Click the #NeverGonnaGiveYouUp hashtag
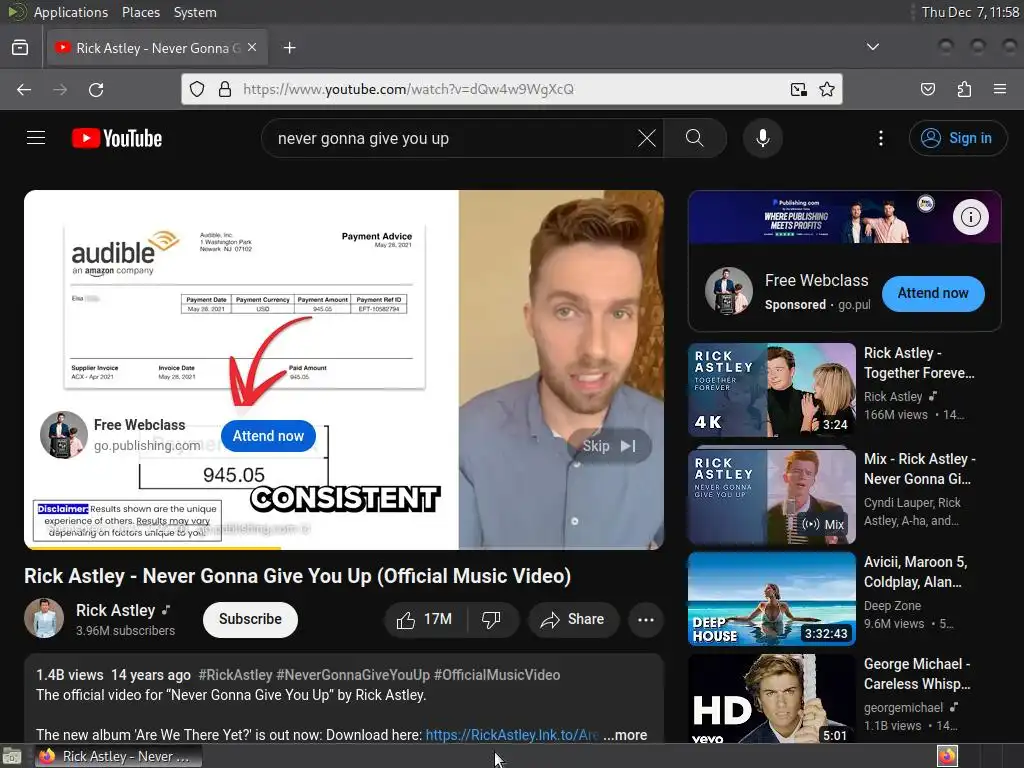Viewport: 1024px width, 768px height. click(353, 675)
